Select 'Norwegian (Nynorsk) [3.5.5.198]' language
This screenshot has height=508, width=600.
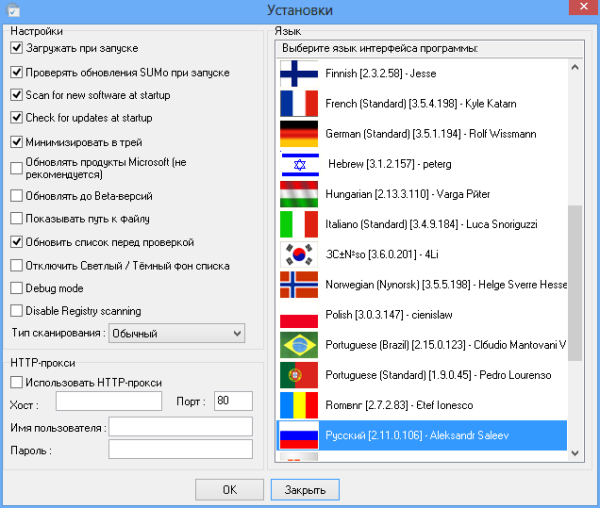(422, 285)
